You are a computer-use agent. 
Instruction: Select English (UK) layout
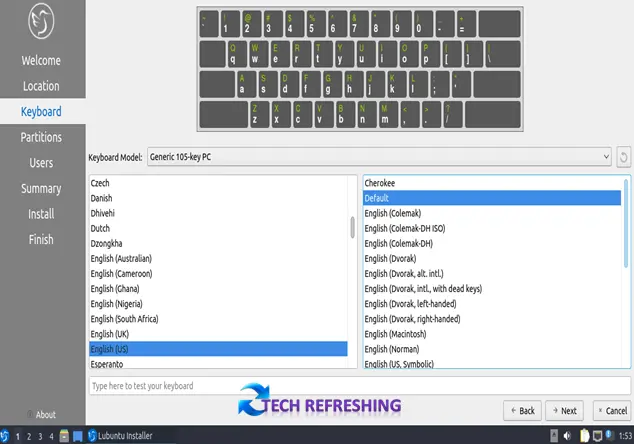click(218, 334)
